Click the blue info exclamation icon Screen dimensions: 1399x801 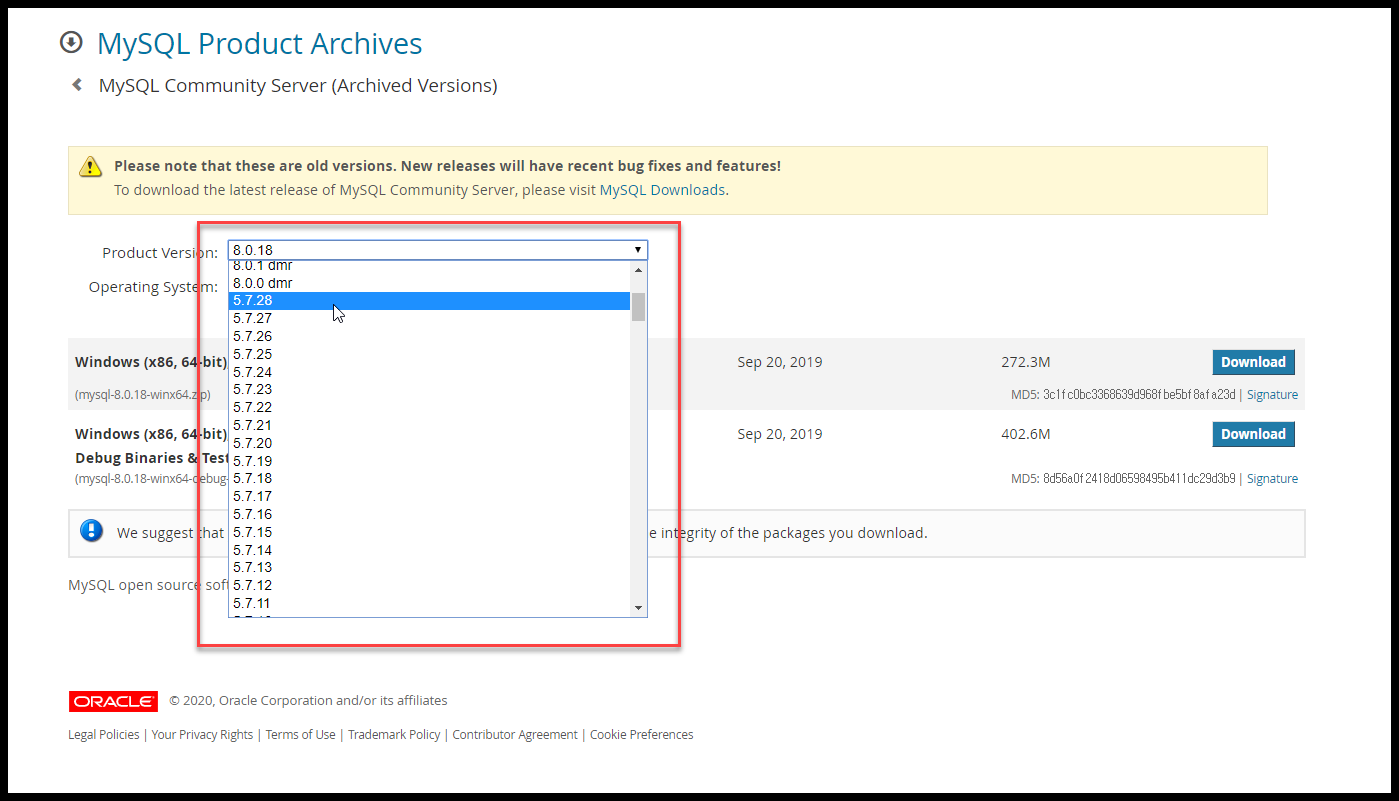[x=92, y=531]
